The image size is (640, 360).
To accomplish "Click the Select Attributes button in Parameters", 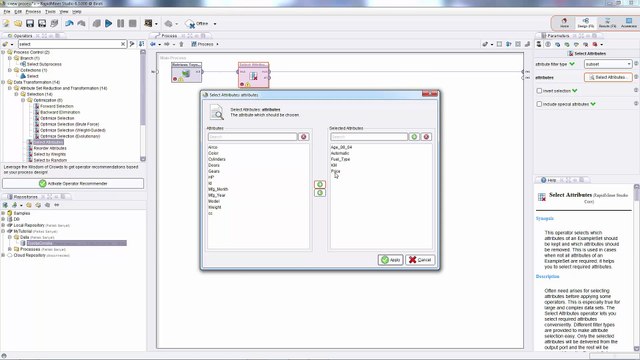I will 608,77.
